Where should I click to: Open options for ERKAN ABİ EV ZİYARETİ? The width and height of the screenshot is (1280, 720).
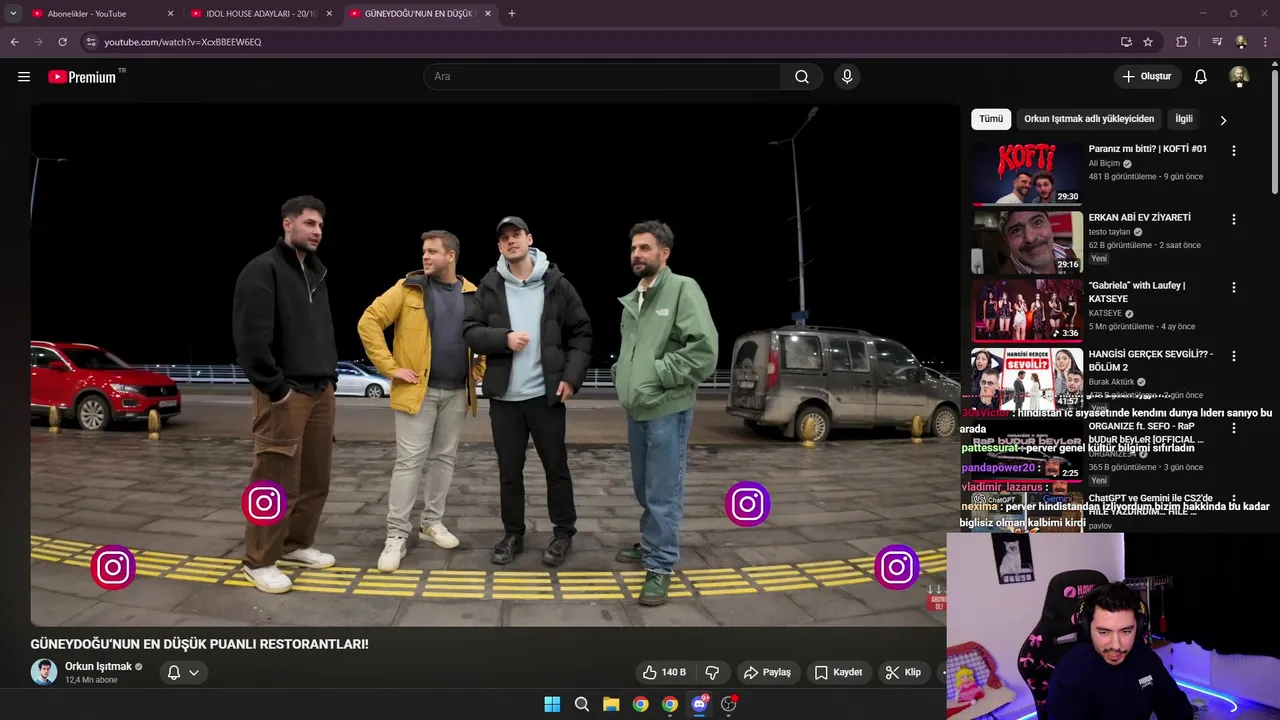coord(1234,219)
